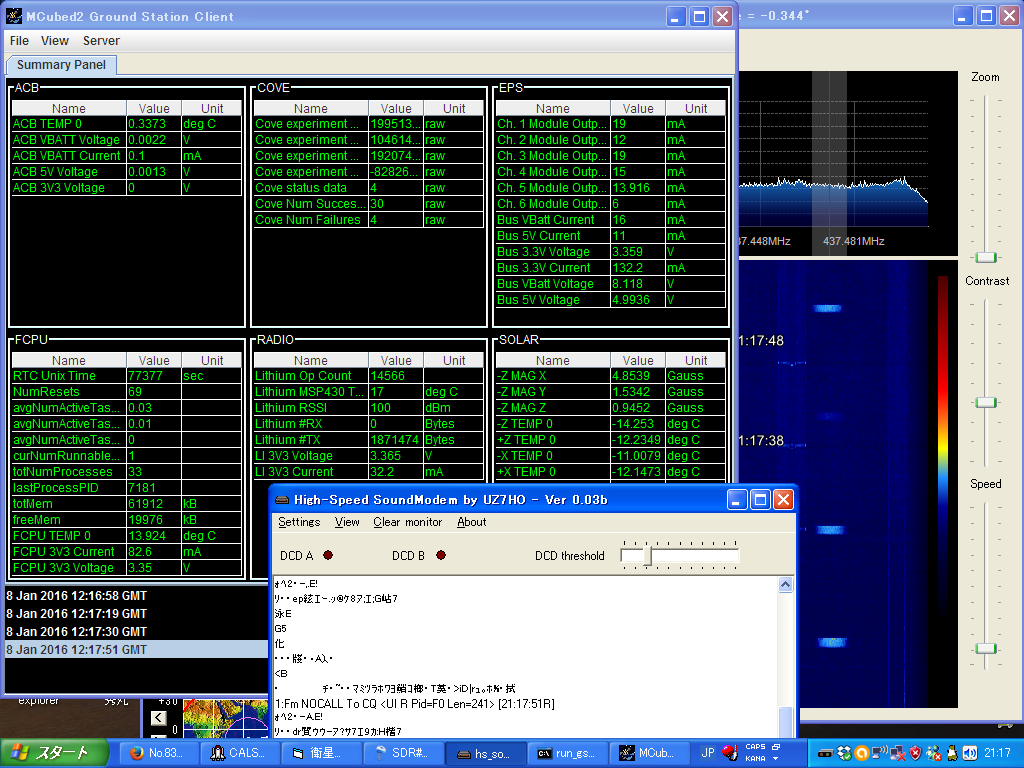Screen dimensions: 1024x768
Task: Open the Server menu
Action: 101,40
